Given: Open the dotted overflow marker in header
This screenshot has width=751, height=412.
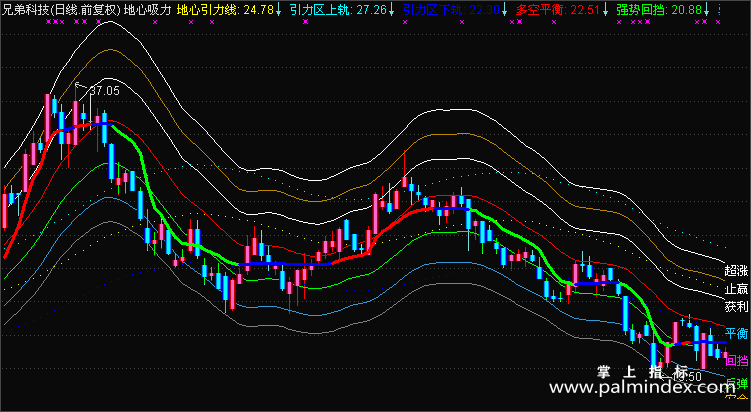Looking at the screenshot, I should [x=719, y=10].
